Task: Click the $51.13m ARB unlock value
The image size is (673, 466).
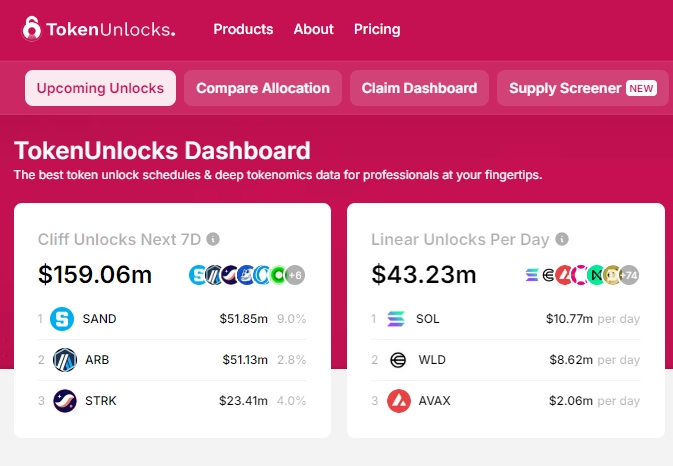Action: pos(245,360)
